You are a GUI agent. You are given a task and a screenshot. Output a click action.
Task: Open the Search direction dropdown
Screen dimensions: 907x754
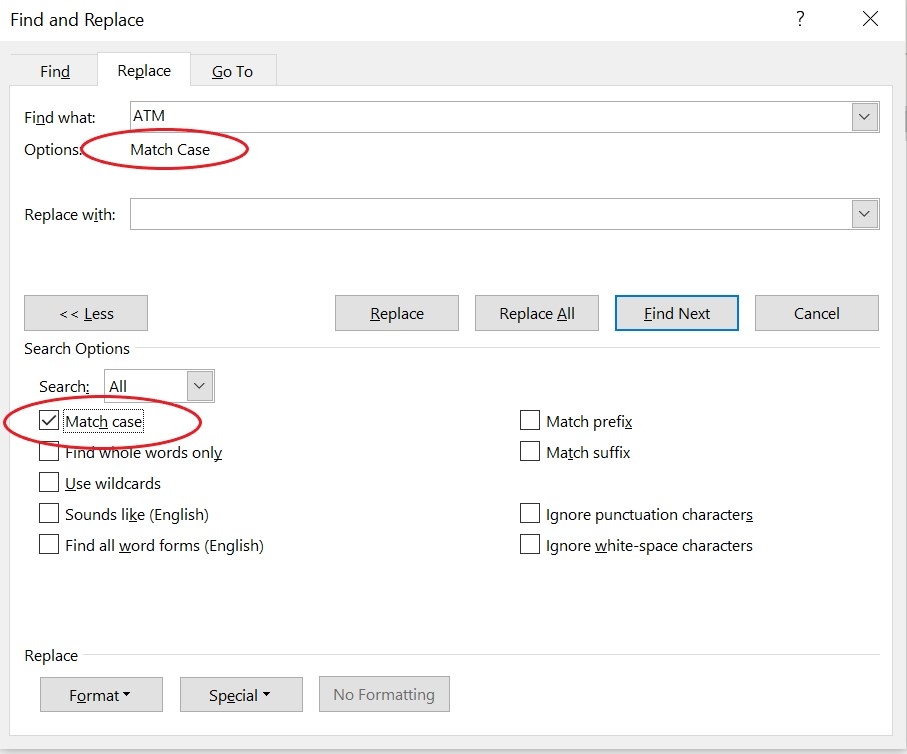point(200,386)
